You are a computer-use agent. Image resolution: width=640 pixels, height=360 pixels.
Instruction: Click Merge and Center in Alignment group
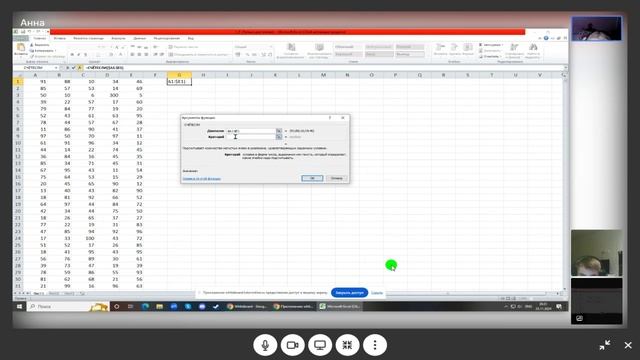coord(199,54)
